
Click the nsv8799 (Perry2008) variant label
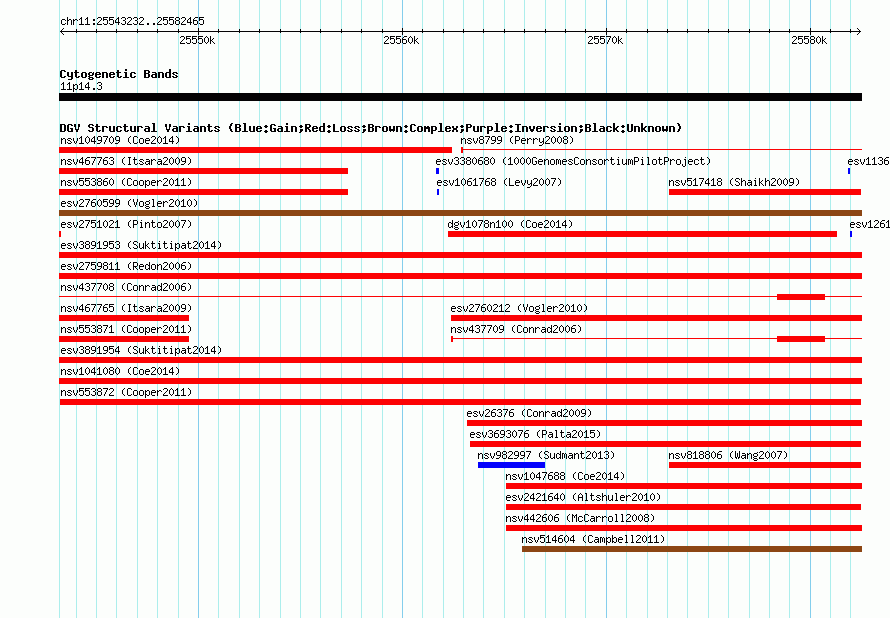tap(517, 140)
